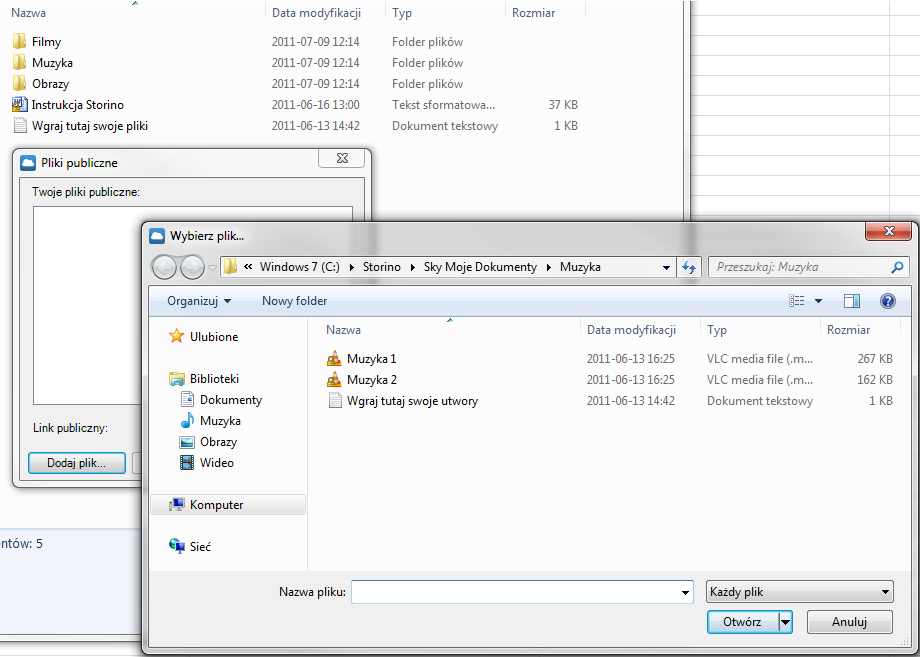Click the Sieć network icon

[177, 546]
